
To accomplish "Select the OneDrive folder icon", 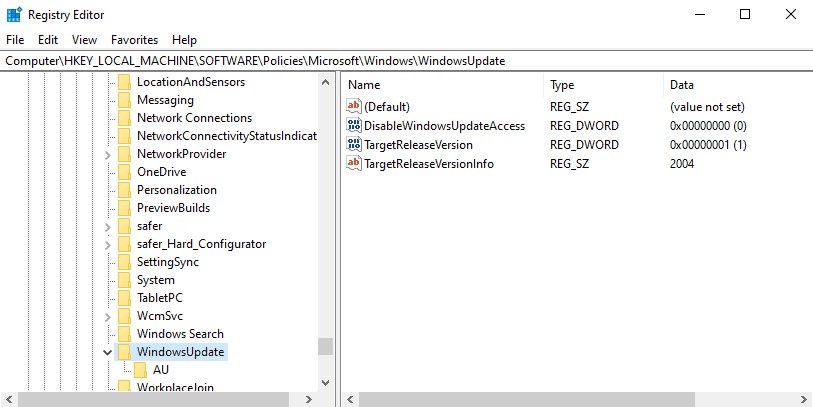I will click(x=124, y=172).
